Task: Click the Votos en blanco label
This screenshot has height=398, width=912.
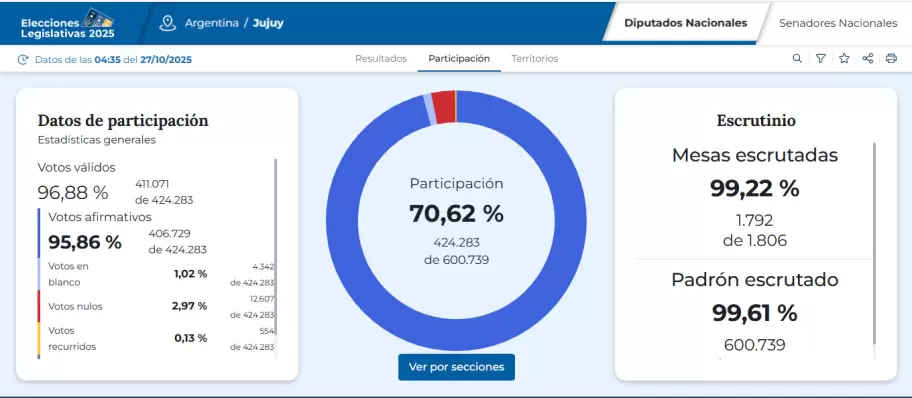Action: tap(68, 274)
